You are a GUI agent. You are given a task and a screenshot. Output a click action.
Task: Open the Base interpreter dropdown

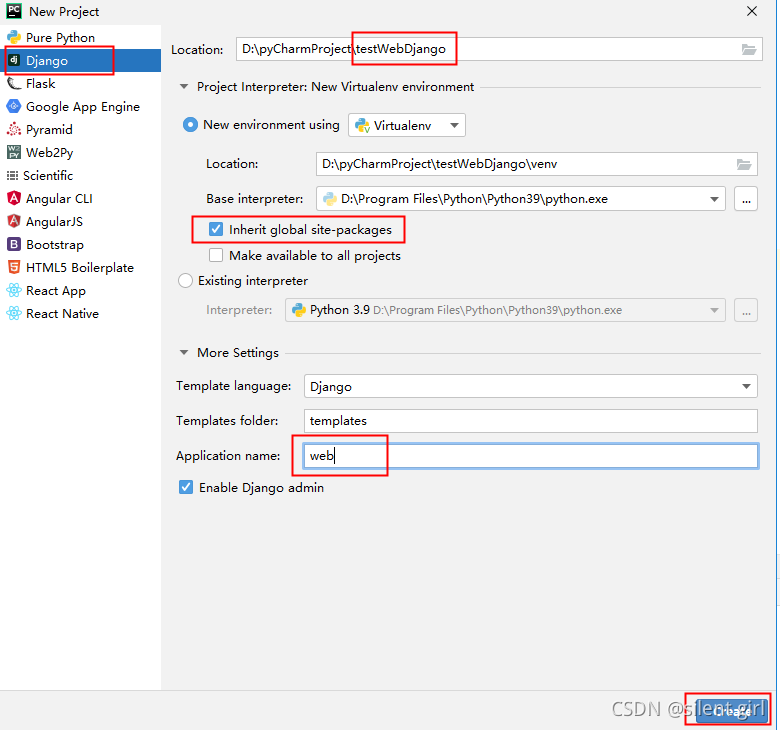coord(521,199)
